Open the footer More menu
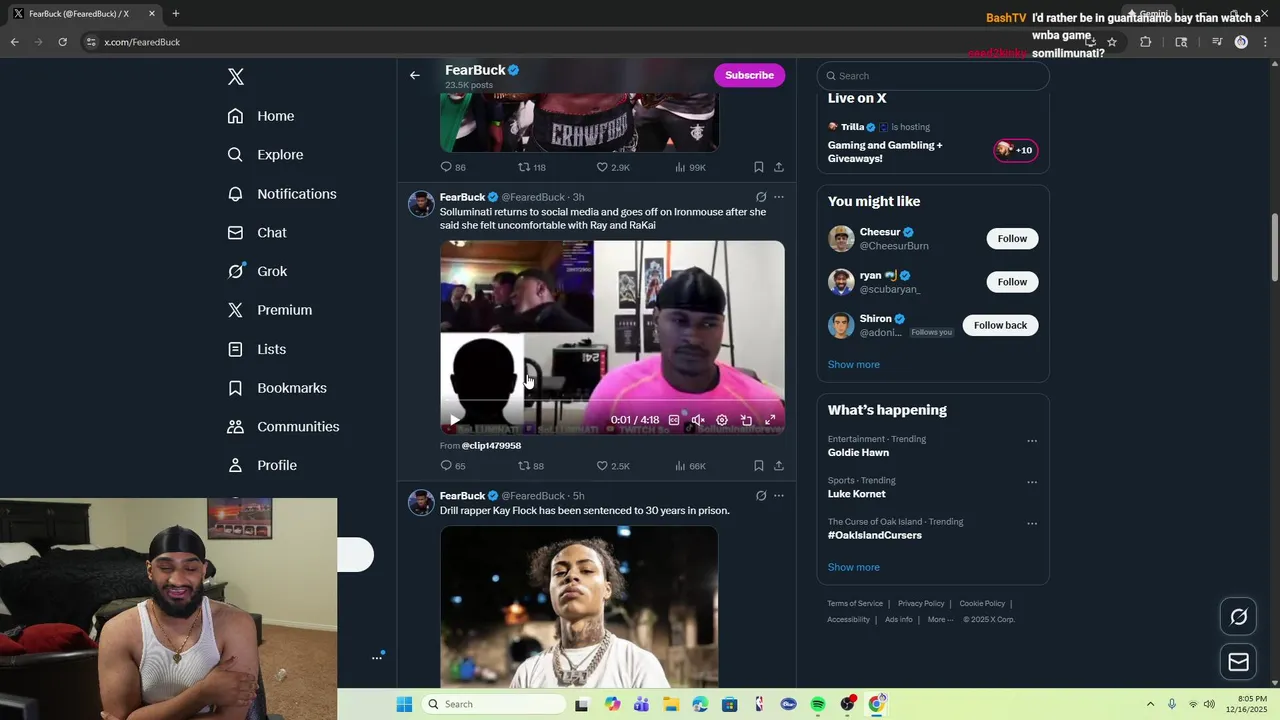Screen dimensions: 1280x720 (x=940, y=620)
